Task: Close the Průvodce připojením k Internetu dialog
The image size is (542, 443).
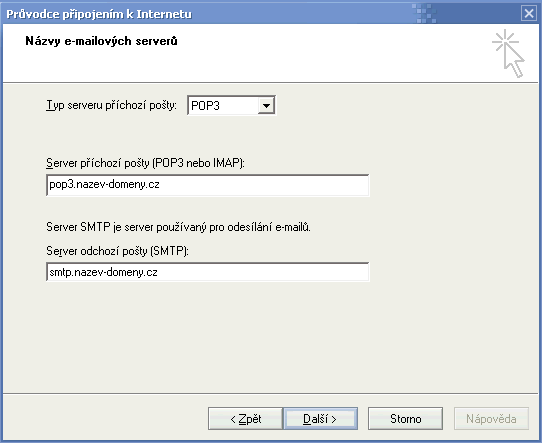Action: pyautogui.click(x=529, y=13)
